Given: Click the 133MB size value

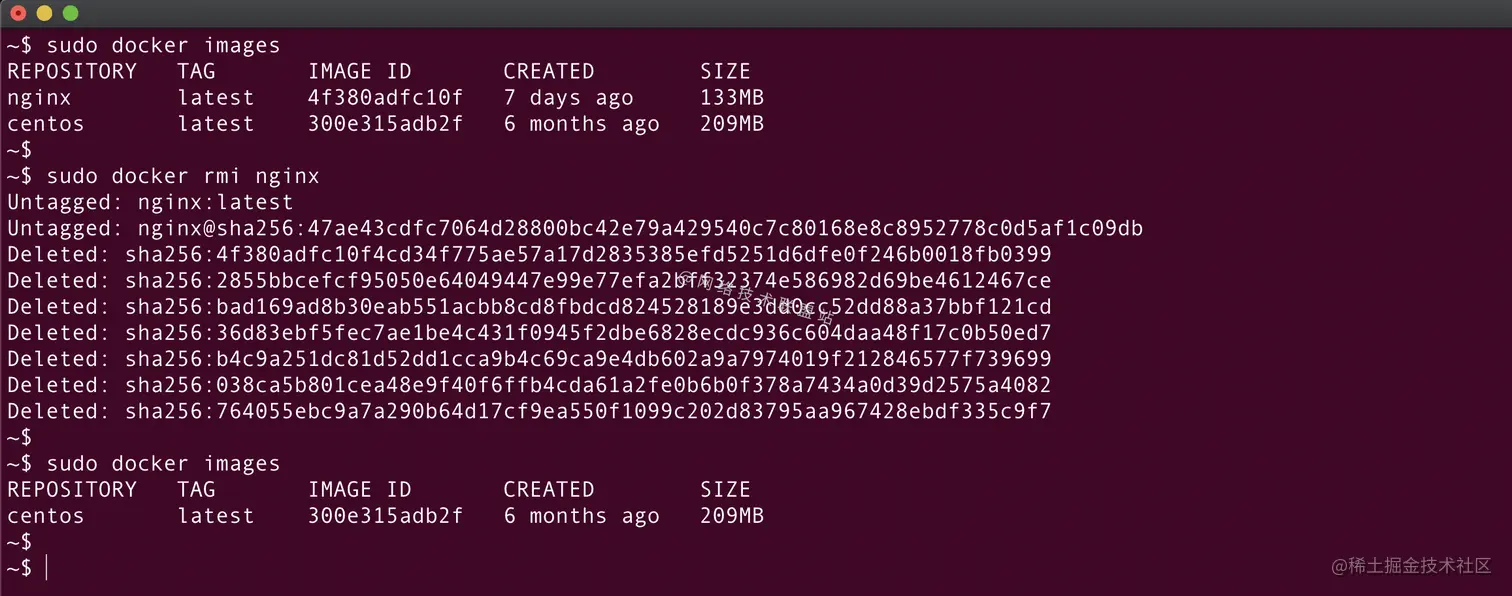Looking at the screenshot, I should point(732,98).
